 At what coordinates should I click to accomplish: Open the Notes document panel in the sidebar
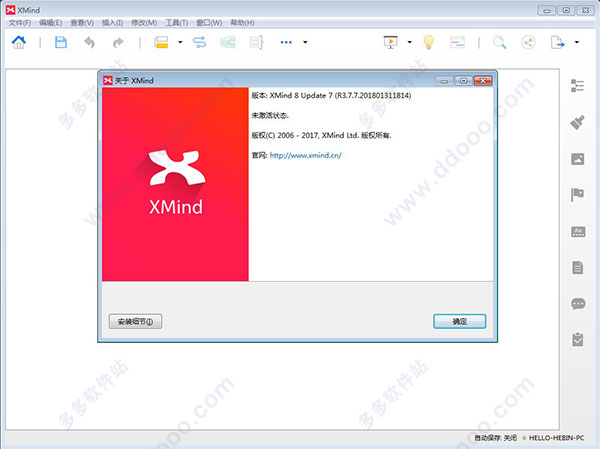pos(577,267)
